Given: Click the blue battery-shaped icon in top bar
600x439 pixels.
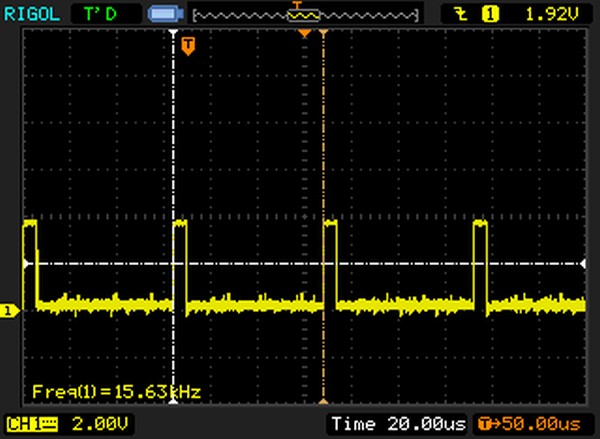Looking at the screenshot, I should click(x=161, y=15).
